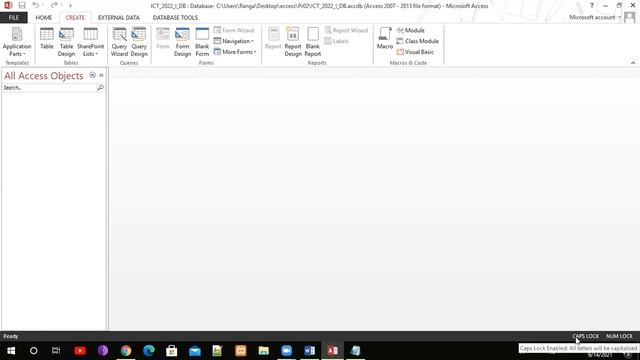This screenshot has width=640, height=360.
Task: Click the account profile picture
Action: pyautogui.click(x=629, y=17)
